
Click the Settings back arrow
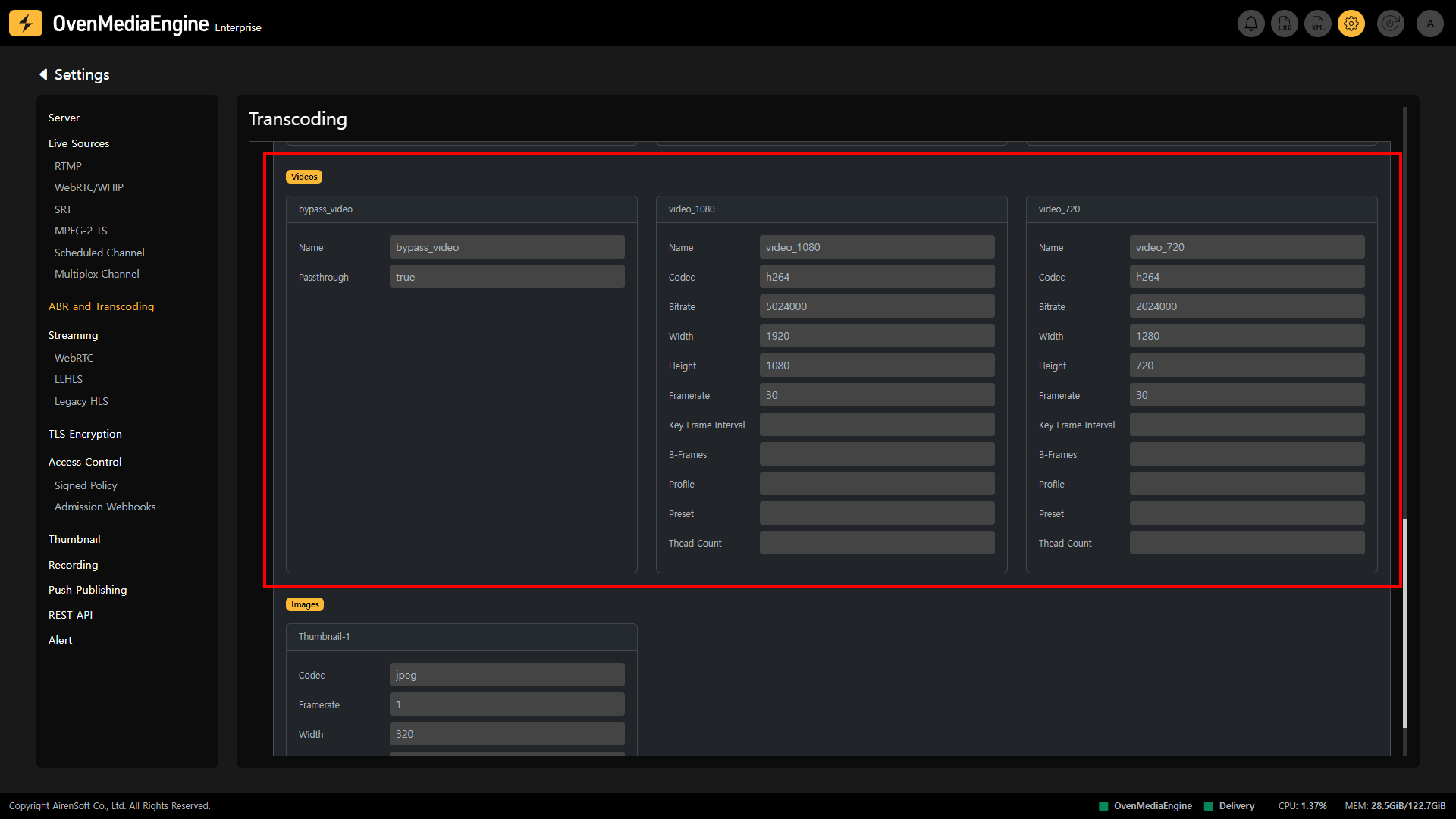(x=43, y=74)
